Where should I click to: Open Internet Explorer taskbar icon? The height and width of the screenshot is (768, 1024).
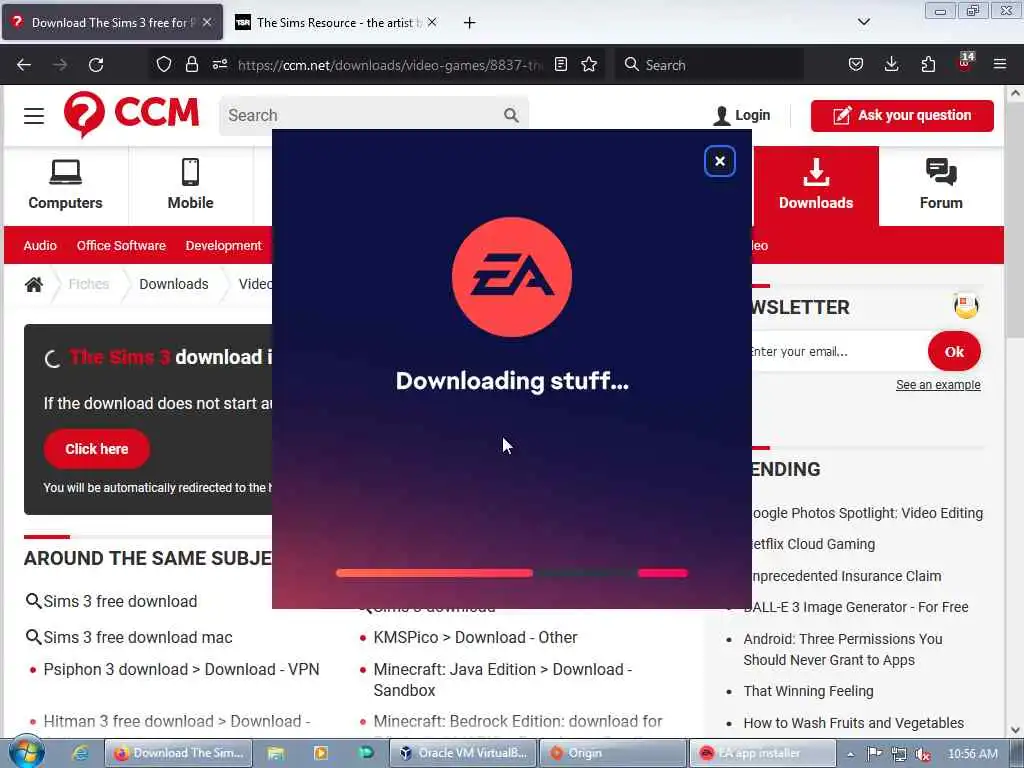click(x=80, y=753)
